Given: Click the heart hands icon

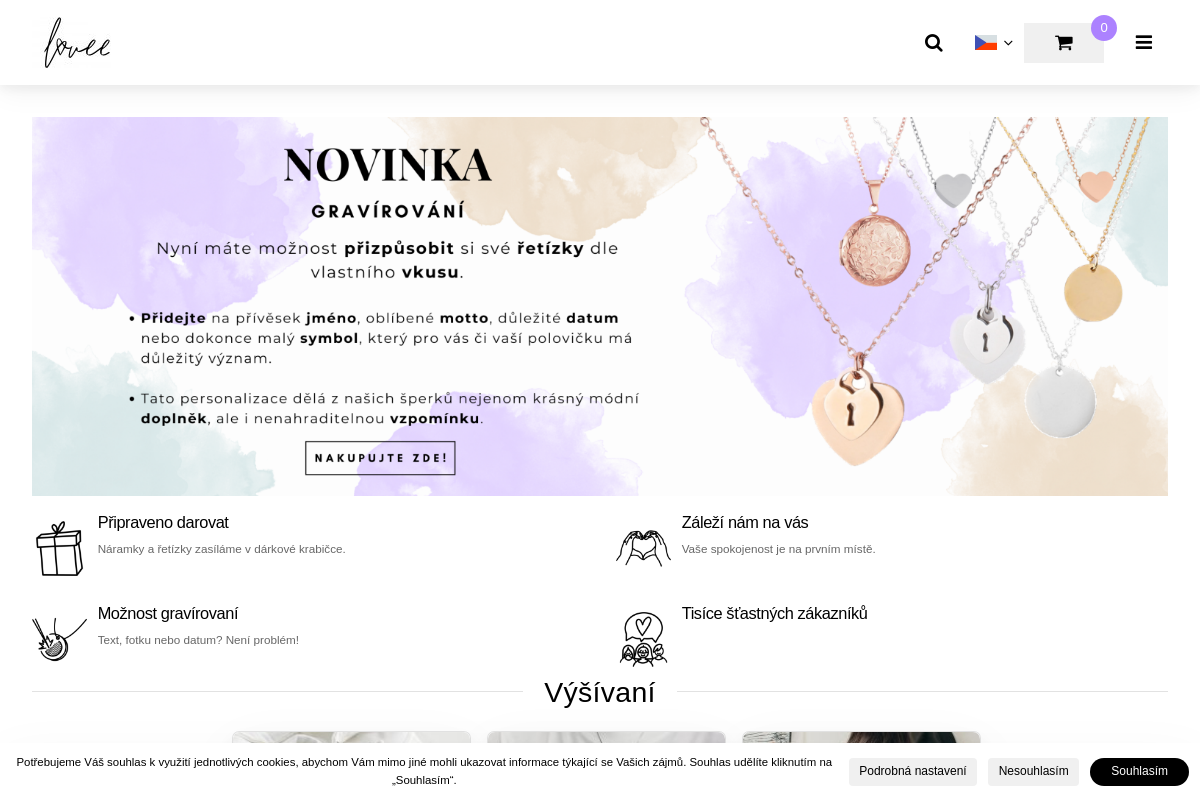Looking at the screenshot, I should tap(643, 547).
